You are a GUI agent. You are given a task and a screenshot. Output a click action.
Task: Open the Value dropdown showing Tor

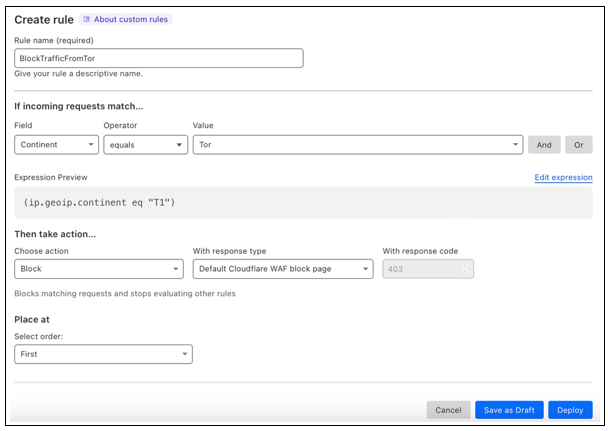click(x=358, y=144)
